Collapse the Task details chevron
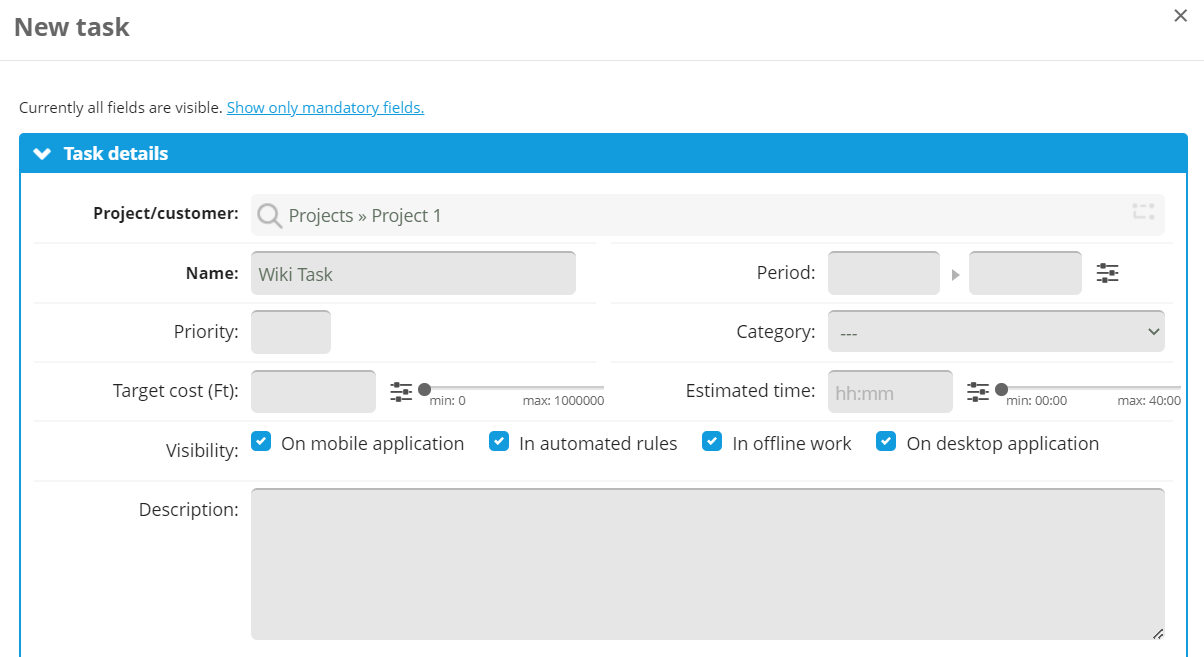Screen dimensions: 1204x657 (x=42, y=154)
